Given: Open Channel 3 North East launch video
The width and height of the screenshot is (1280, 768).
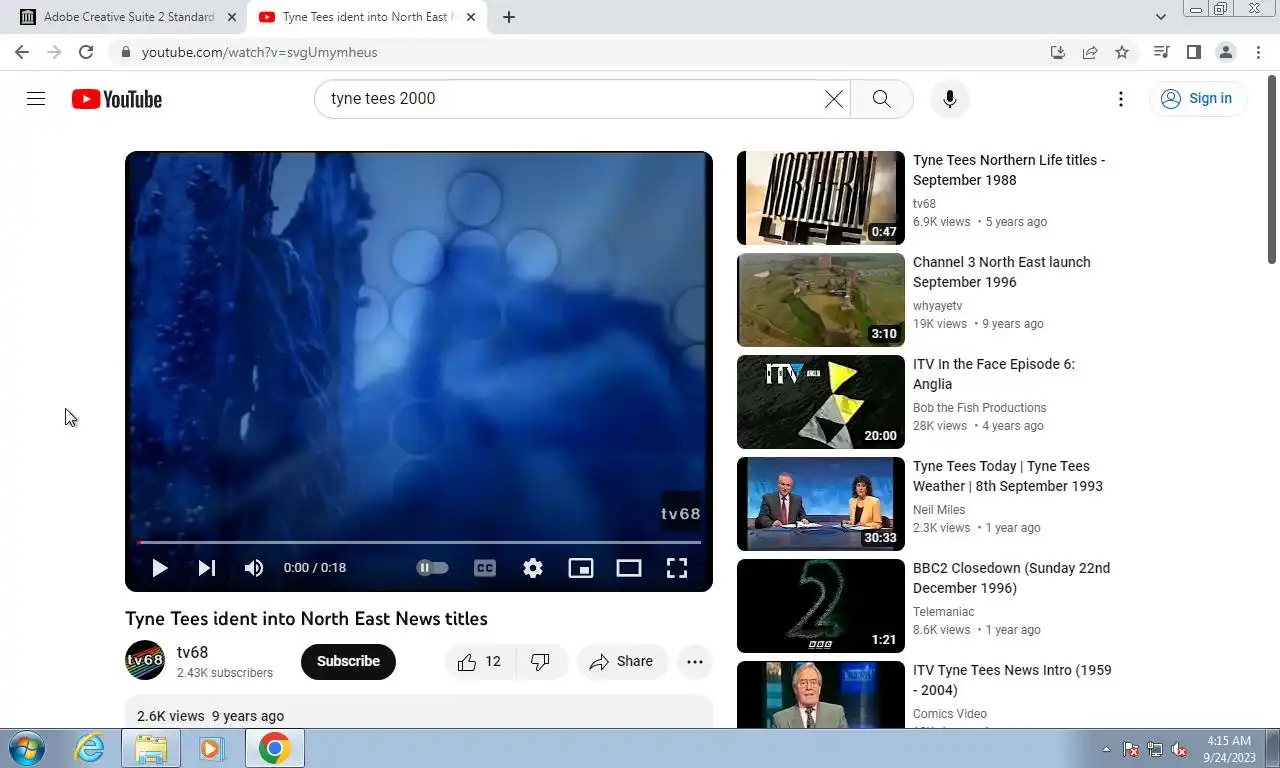Looking at the screenshot, I should [1002, 272].
